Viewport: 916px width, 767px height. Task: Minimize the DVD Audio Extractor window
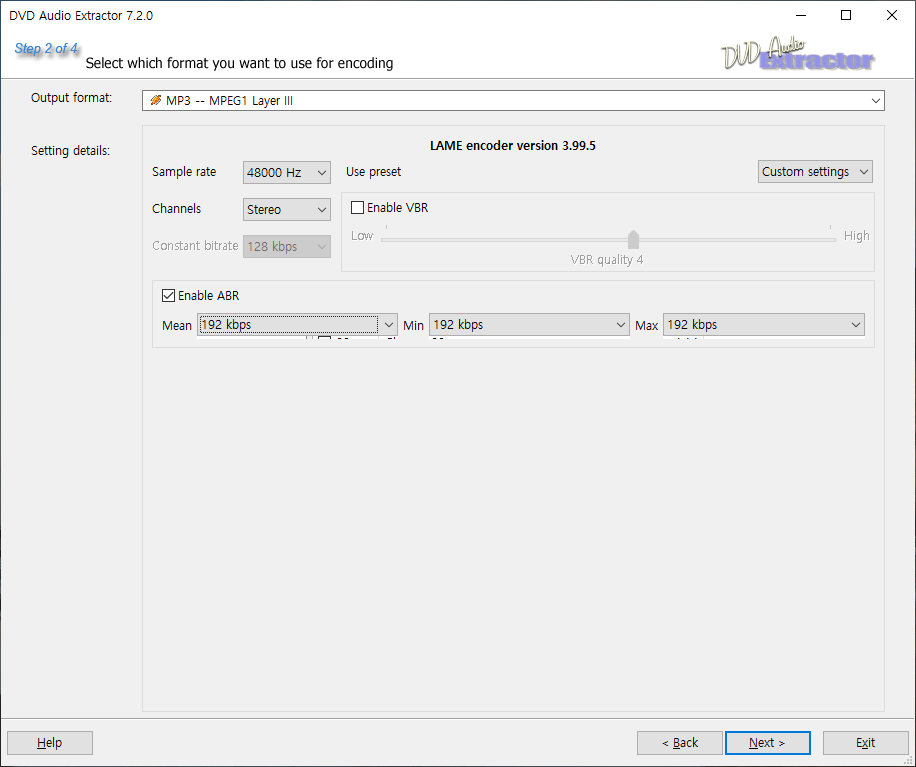(801, 15)
